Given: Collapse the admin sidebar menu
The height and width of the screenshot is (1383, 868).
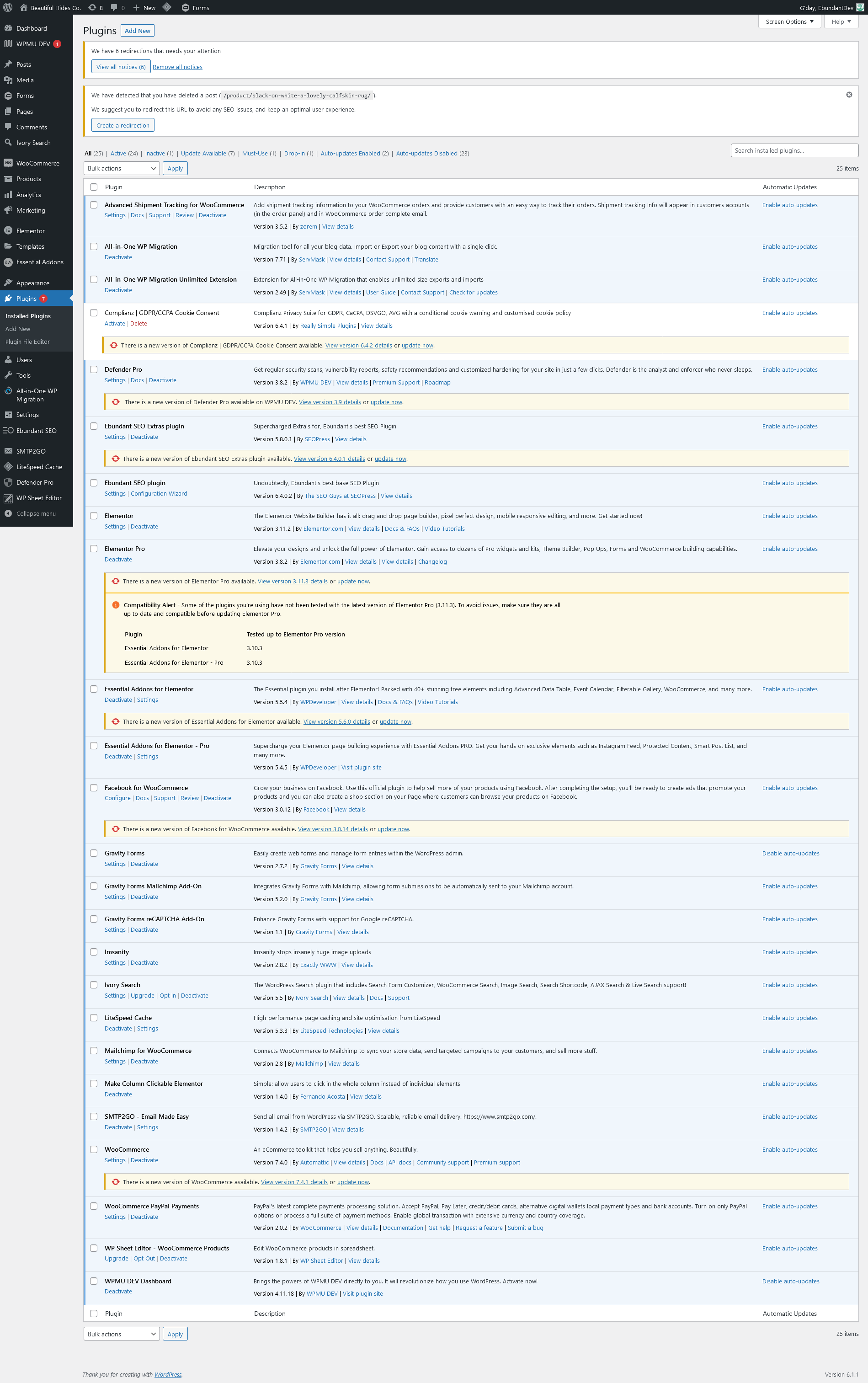Looking at the screenshot, I should click(36, 514).
